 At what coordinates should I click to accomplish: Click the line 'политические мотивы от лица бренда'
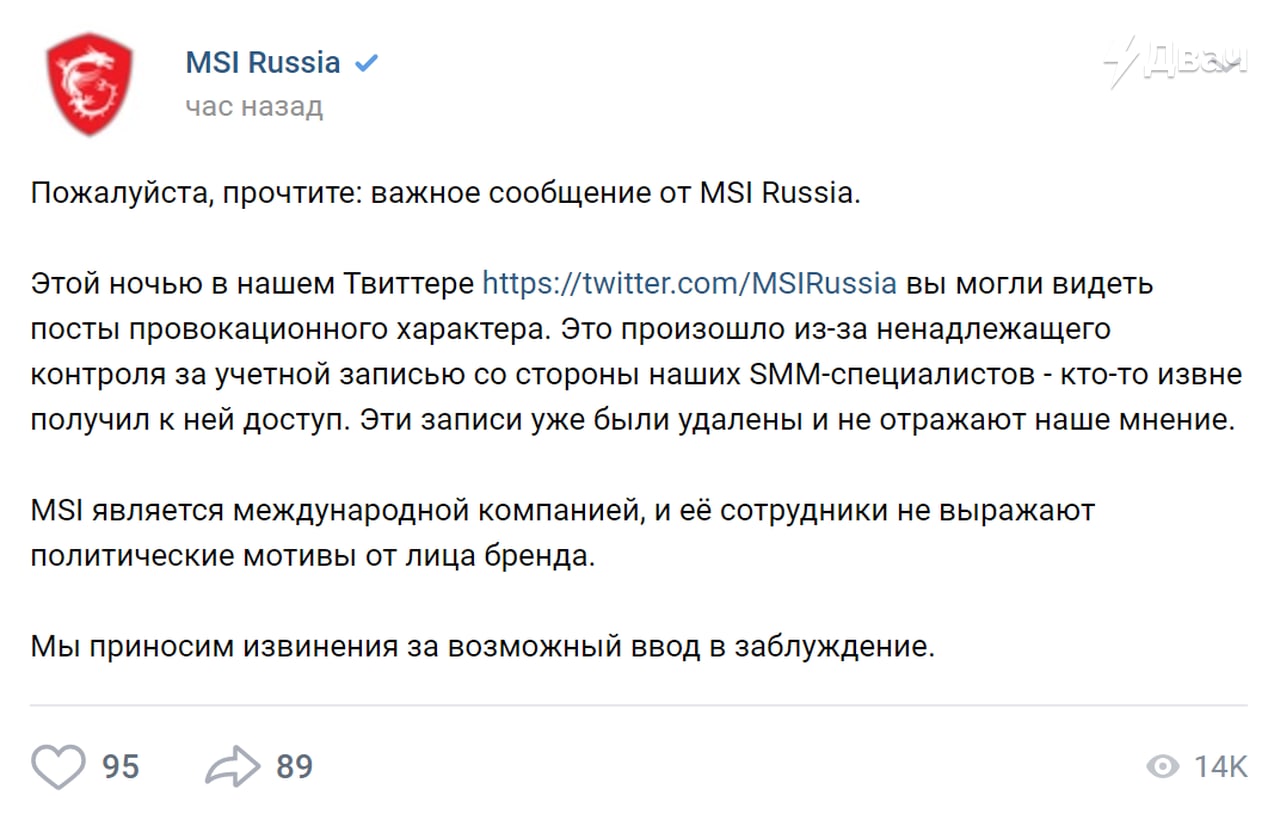[312, 556]
